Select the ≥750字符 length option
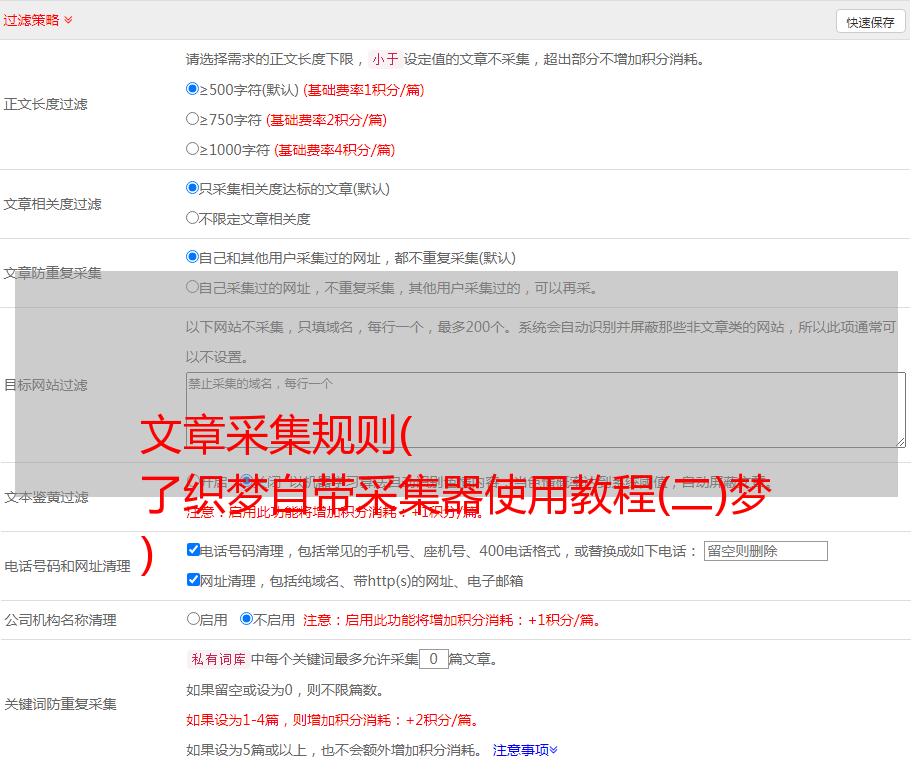The height and width of the screenshot is (768, 912). 193,118
